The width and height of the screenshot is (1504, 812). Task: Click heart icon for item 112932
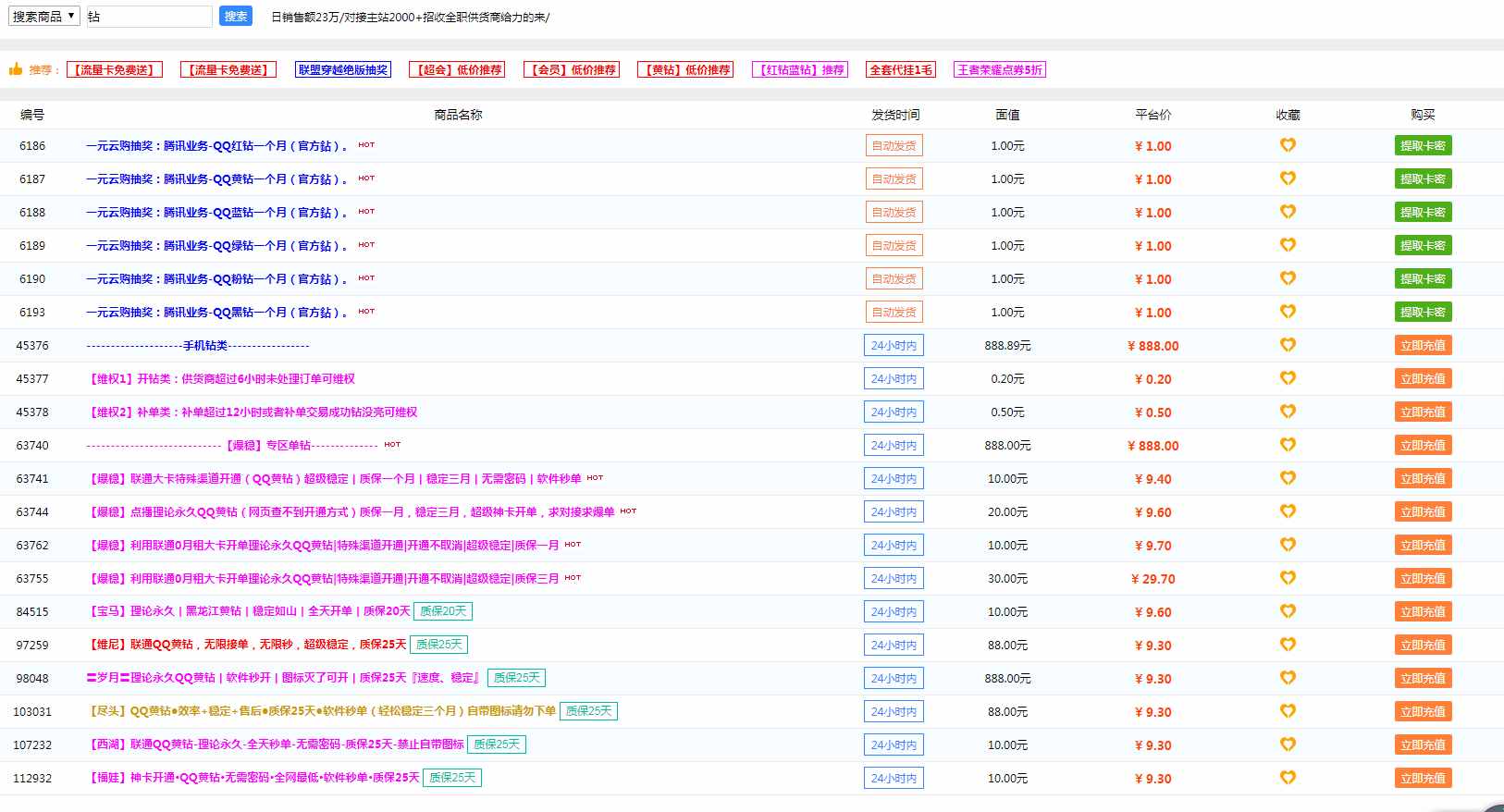[x=1287, y=778]
